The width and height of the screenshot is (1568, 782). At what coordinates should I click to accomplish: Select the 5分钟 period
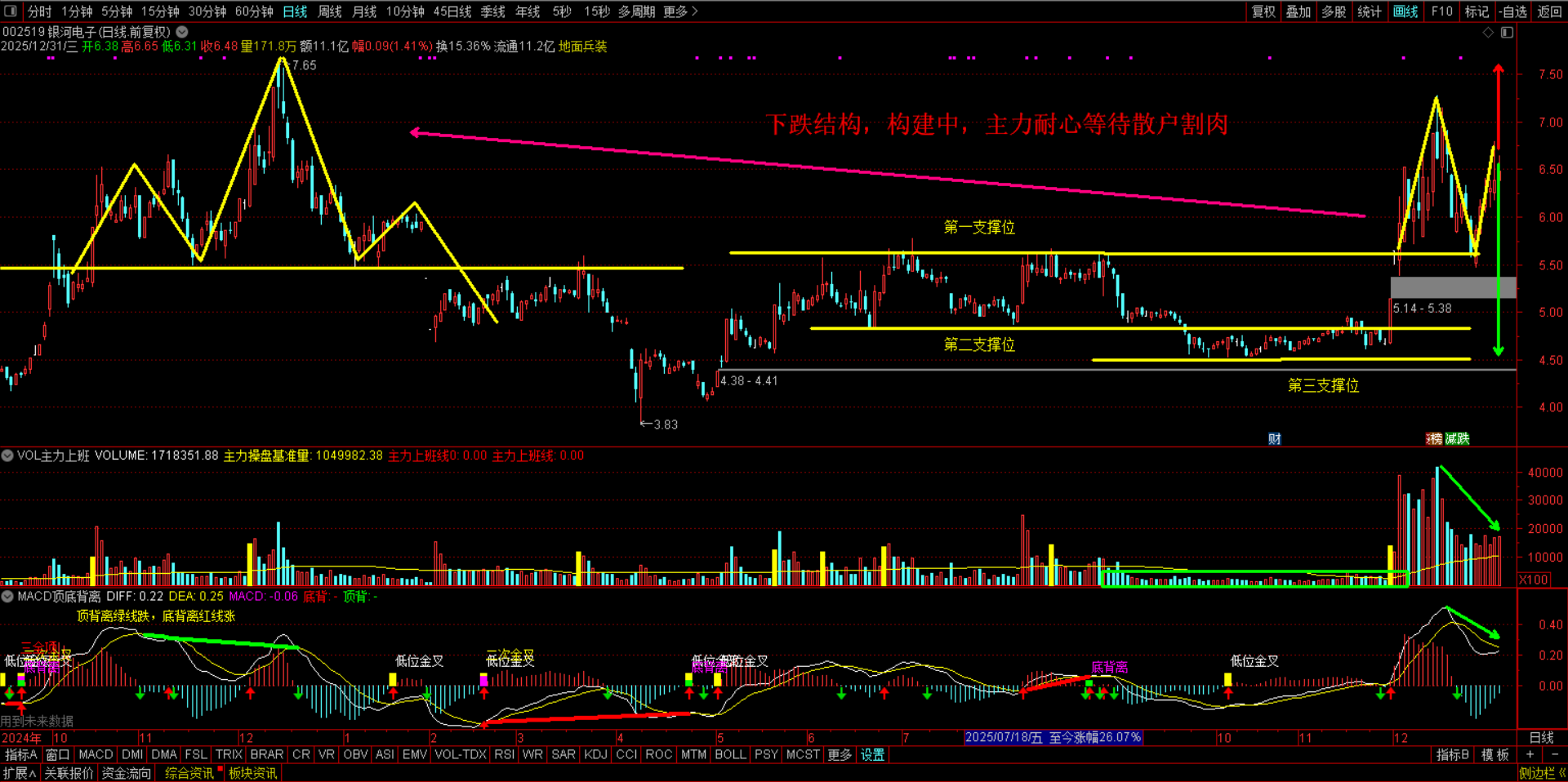tap(117, 11)
